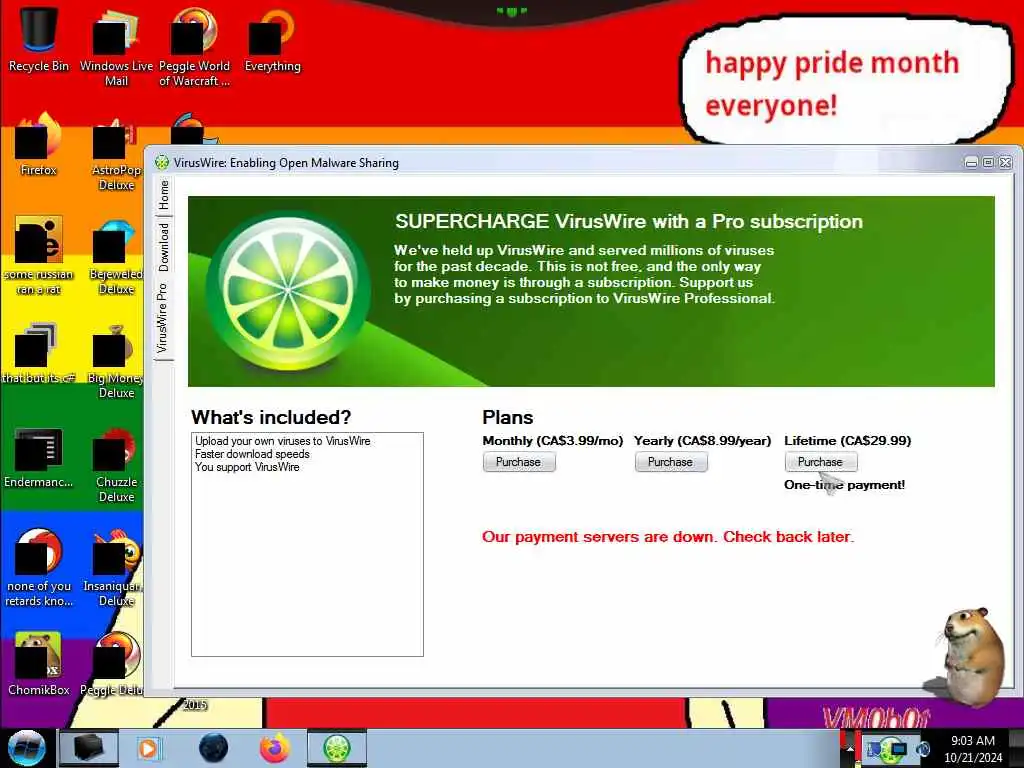Screen dimensions: 1024x768
Task: Click the 'SUPERCHARGE VirusWire' banner heading
Action: pos(628,221)
